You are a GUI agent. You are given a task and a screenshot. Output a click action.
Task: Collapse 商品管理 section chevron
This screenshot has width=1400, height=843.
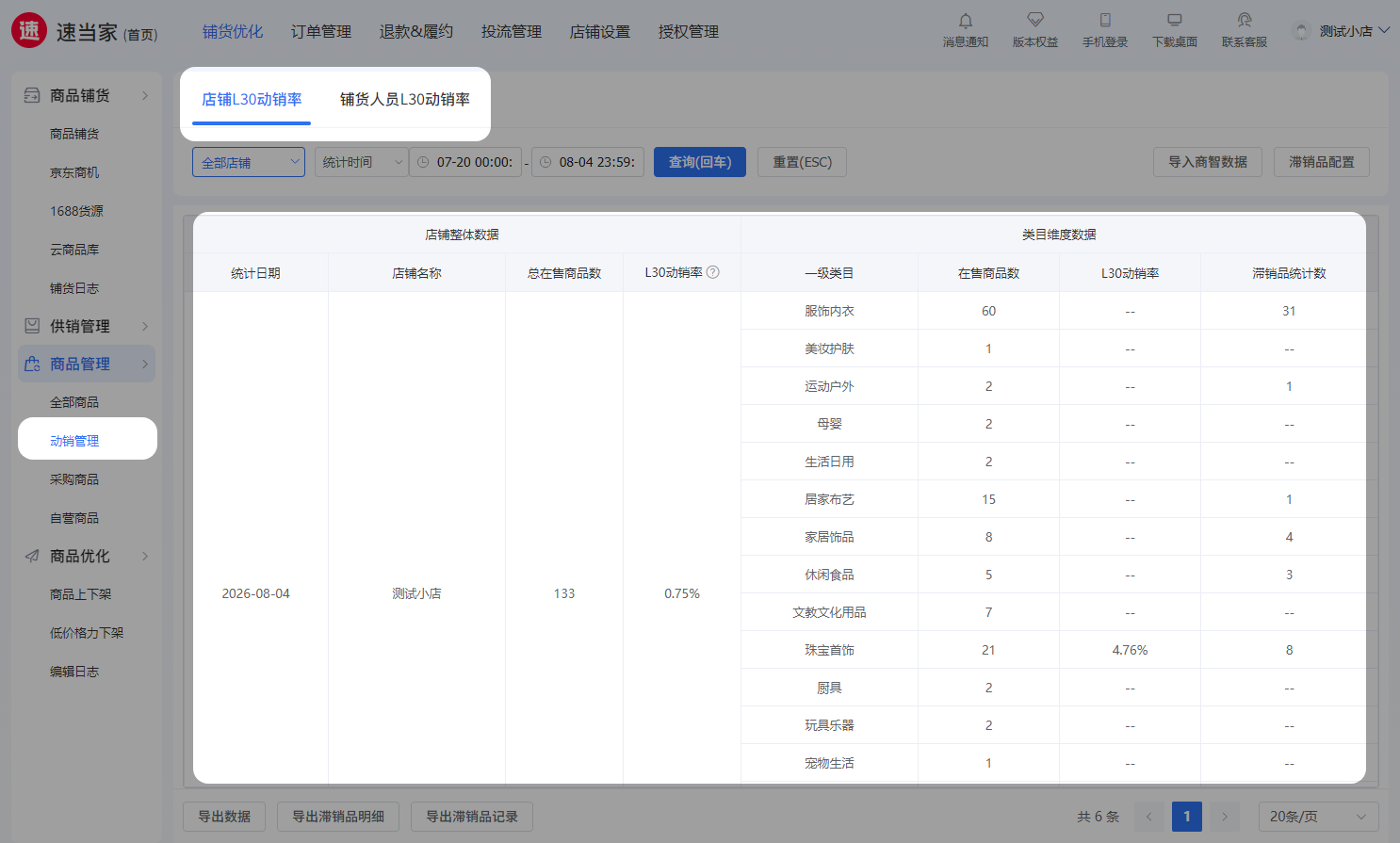tap(145, 364)
